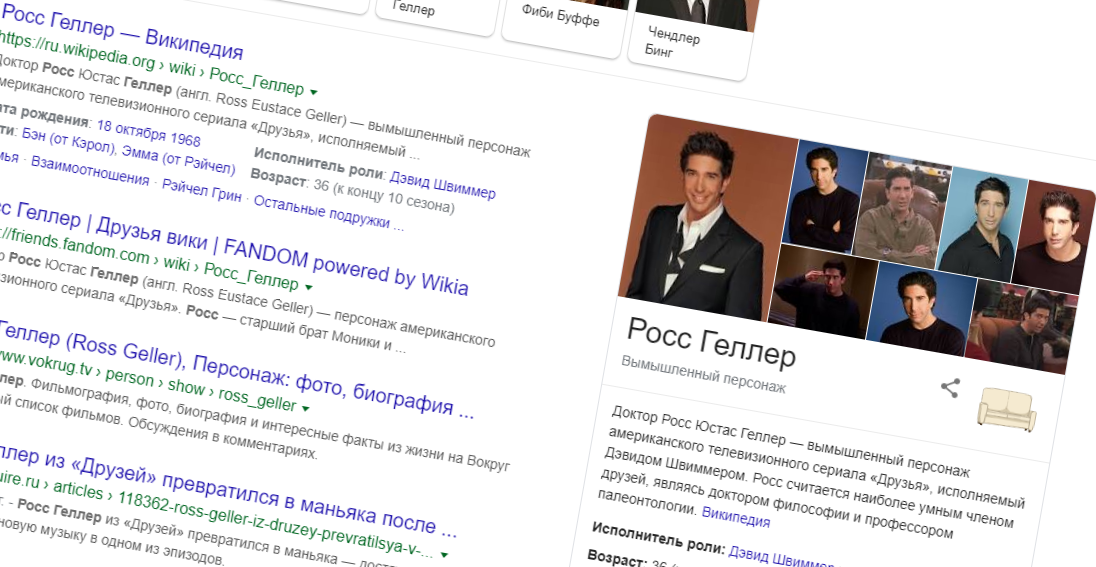Open Ross photo on light blue background
This screenshot has width=1096, height=567.
981,225
